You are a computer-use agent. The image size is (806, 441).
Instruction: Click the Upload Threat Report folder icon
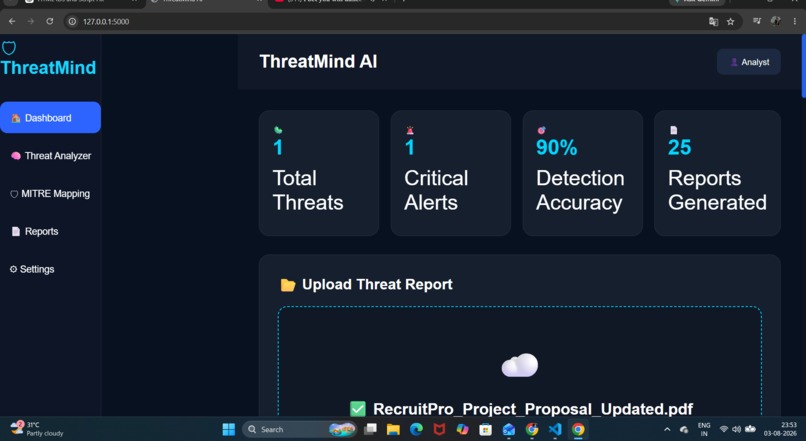pos(288,285)
